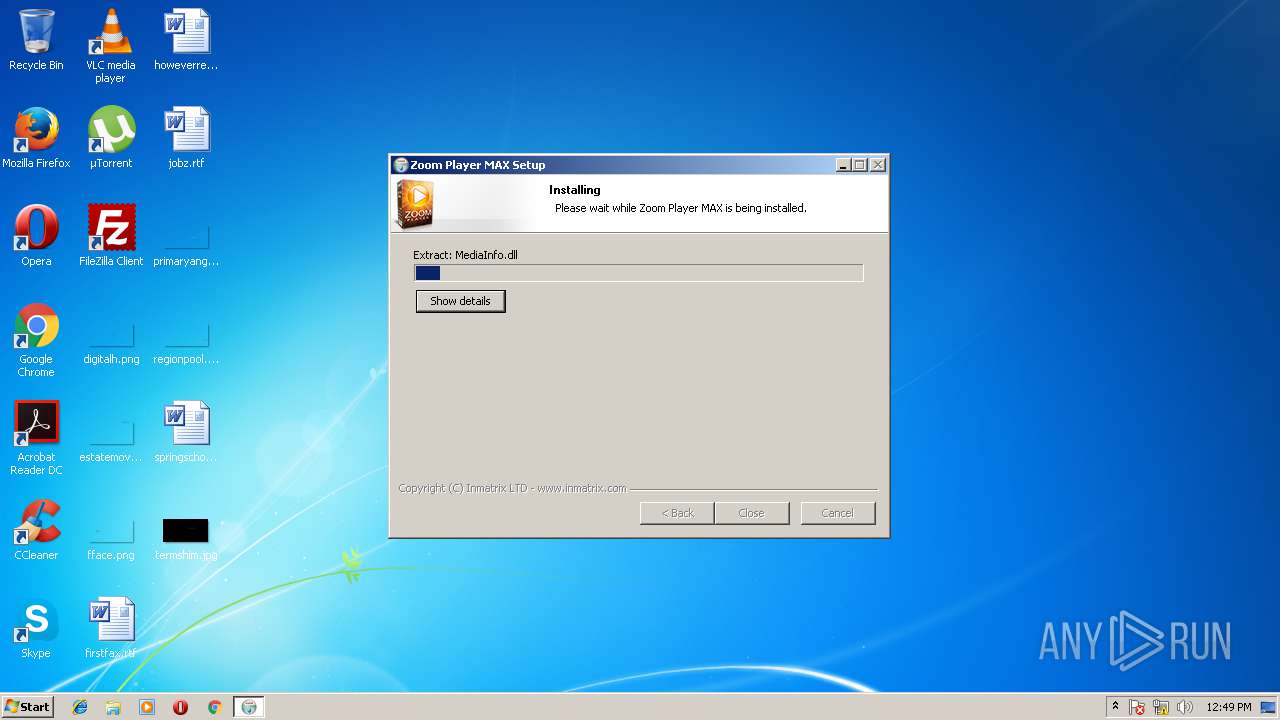This screenshot has height=720, width=1280.
Task: Select the fface.png file icon
Action: pyautogui.click(x=110, y=538)
